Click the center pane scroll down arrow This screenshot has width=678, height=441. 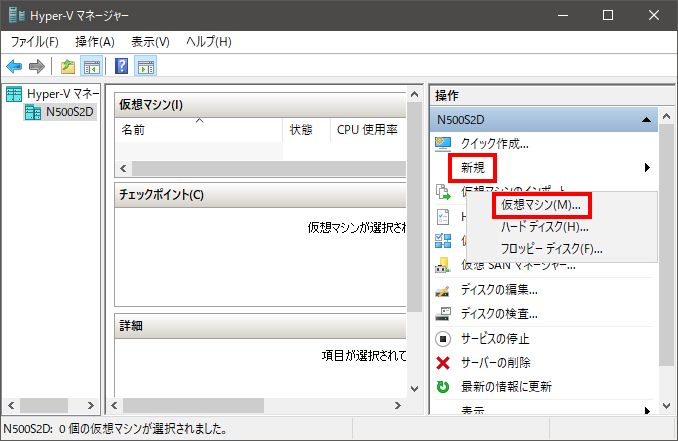click(x=414, y=389)
